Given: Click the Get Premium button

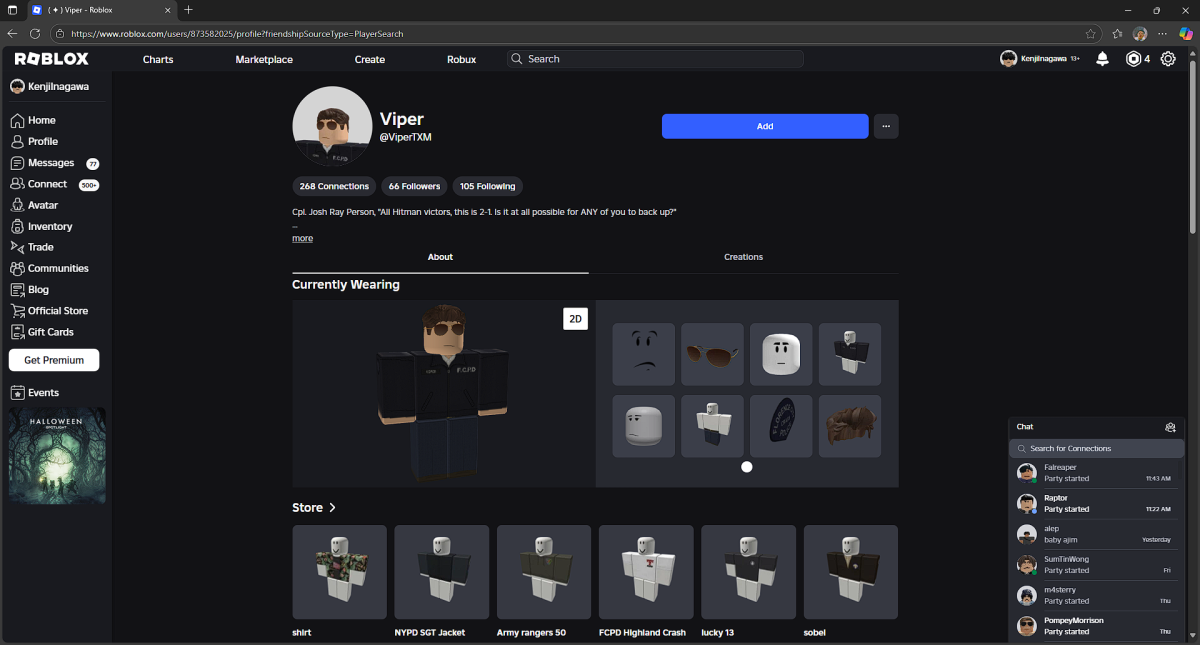Looking at the screenshot, I should [x=54, y=360].
